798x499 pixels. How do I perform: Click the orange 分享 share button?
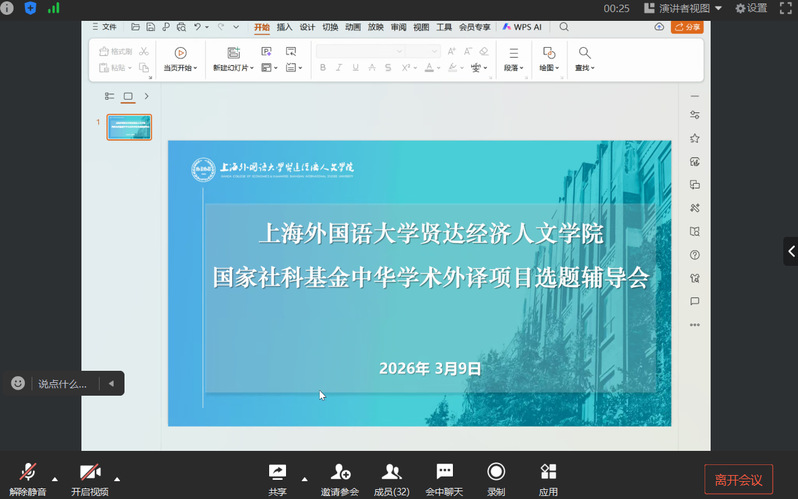(687, 27)
